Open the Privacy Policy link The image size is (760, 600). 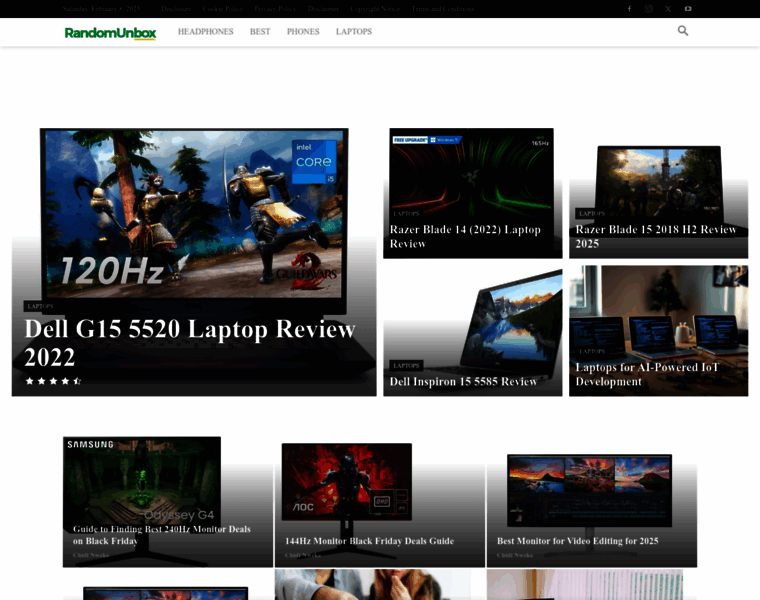[x=275, y=9]
